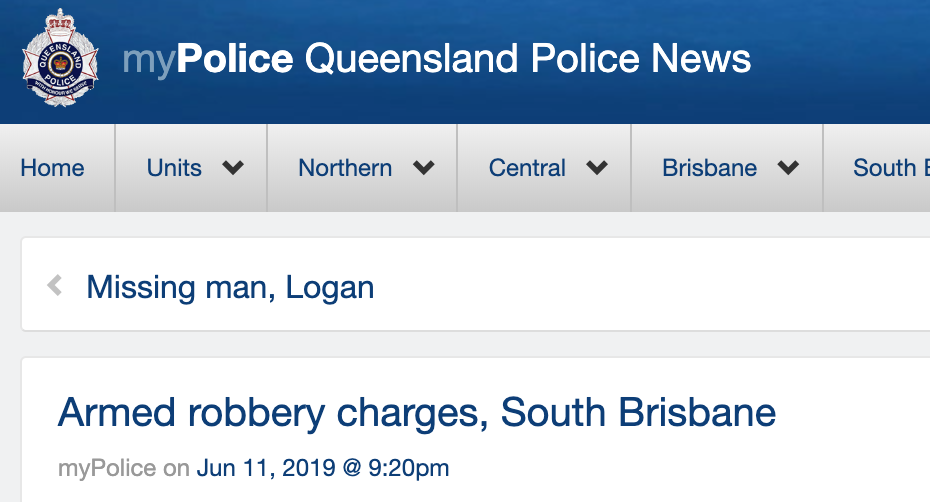Go to the Home menu item
This screenshot has height=502, width=930.
(52, 168)
